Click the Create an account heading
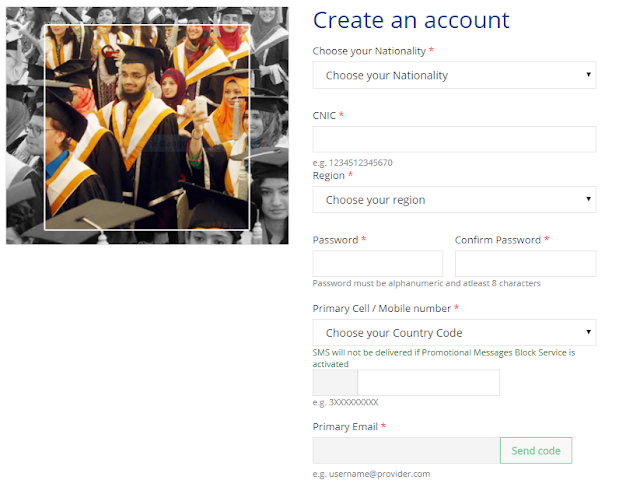The width and height of the screenshot is (640, 480). (411, 20)
